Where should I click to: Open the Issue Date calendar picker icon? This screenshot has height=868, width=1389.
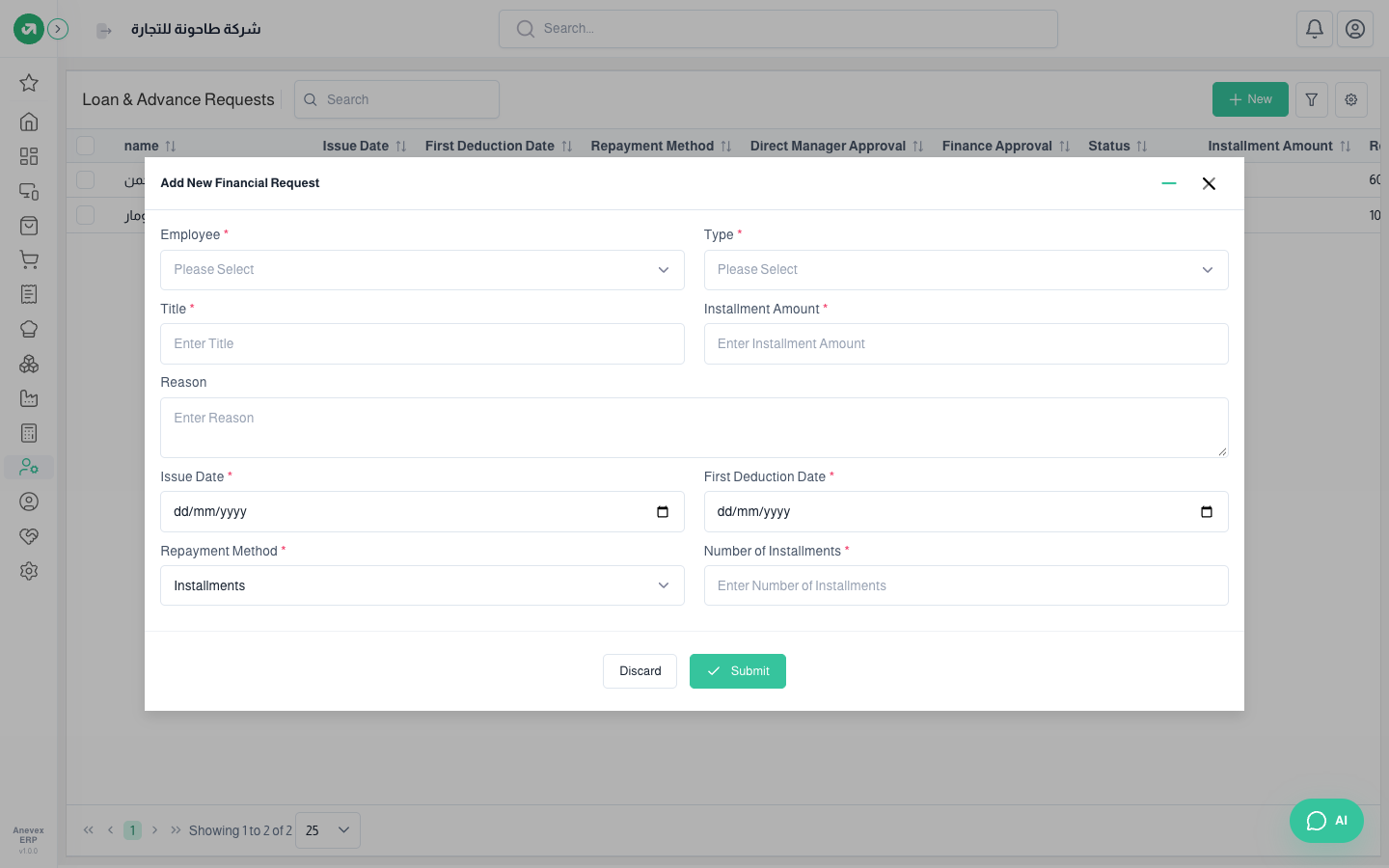point(663,512)
